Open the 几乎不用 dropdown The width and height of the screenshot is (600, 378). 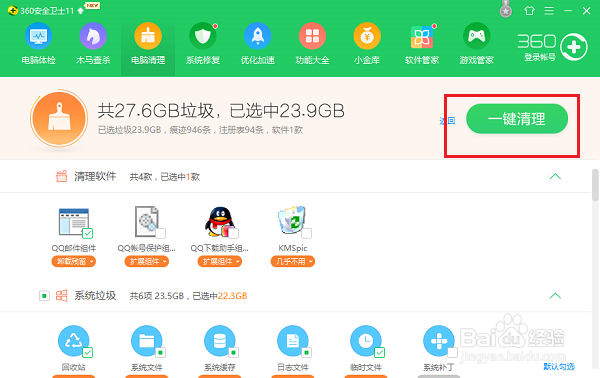point(293,262)
